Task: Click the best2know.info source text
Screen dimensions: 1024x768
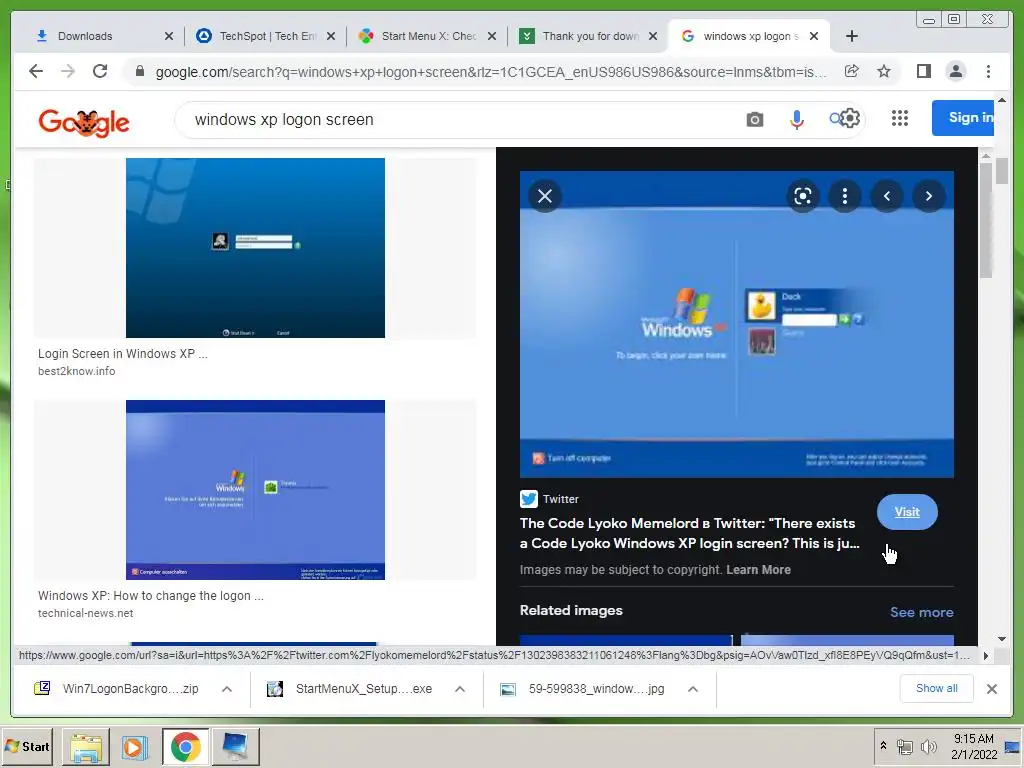Action: point(76,371)
